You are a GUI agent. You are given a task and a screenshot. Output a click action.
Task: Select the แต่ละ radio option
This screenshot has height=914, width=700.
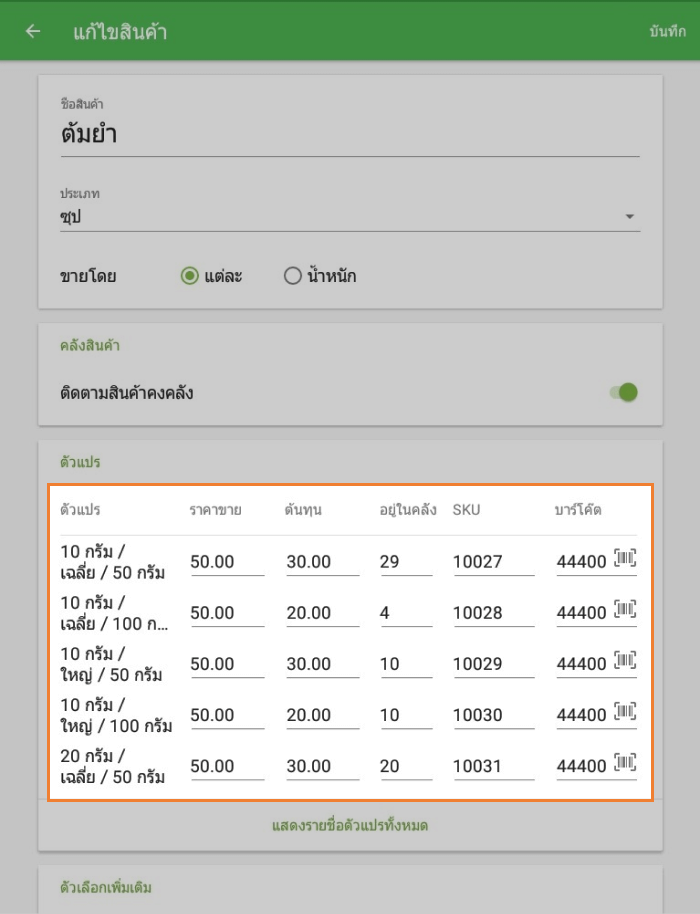click(190, 276)
